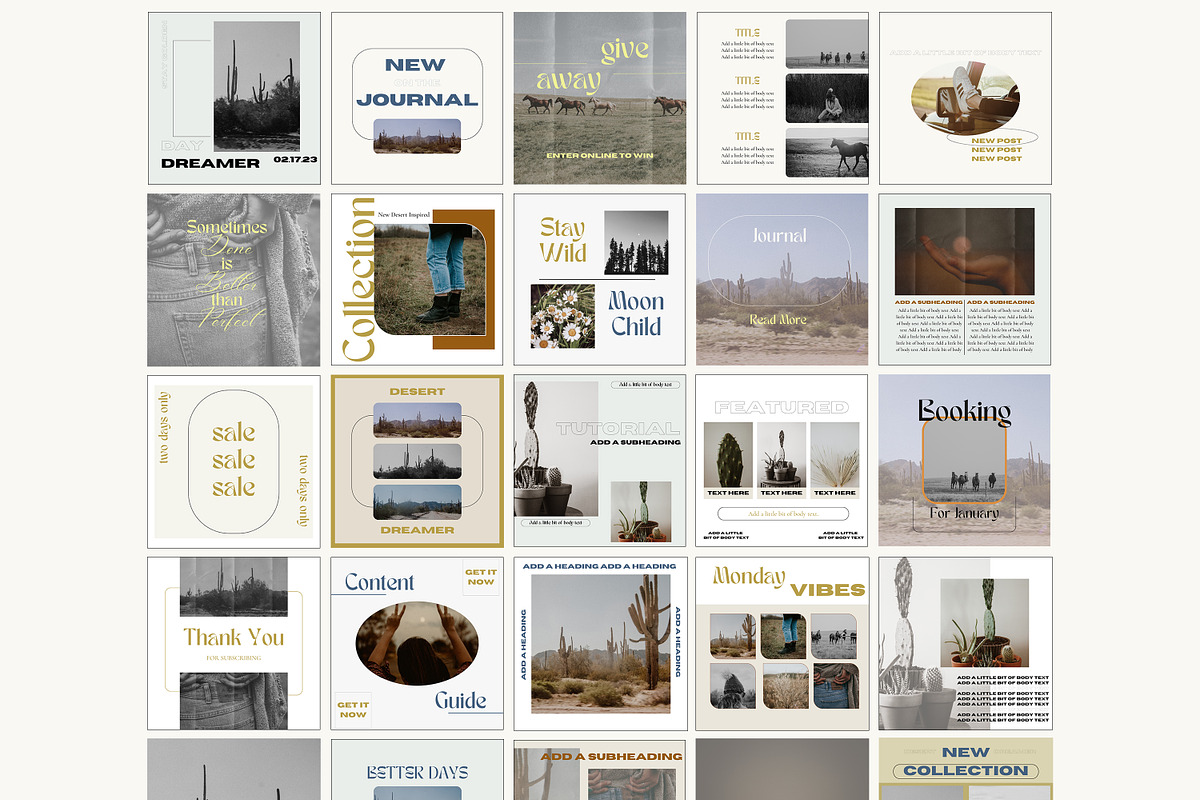
Task: Select the New on the Journal template
Action: click(417, 98)
